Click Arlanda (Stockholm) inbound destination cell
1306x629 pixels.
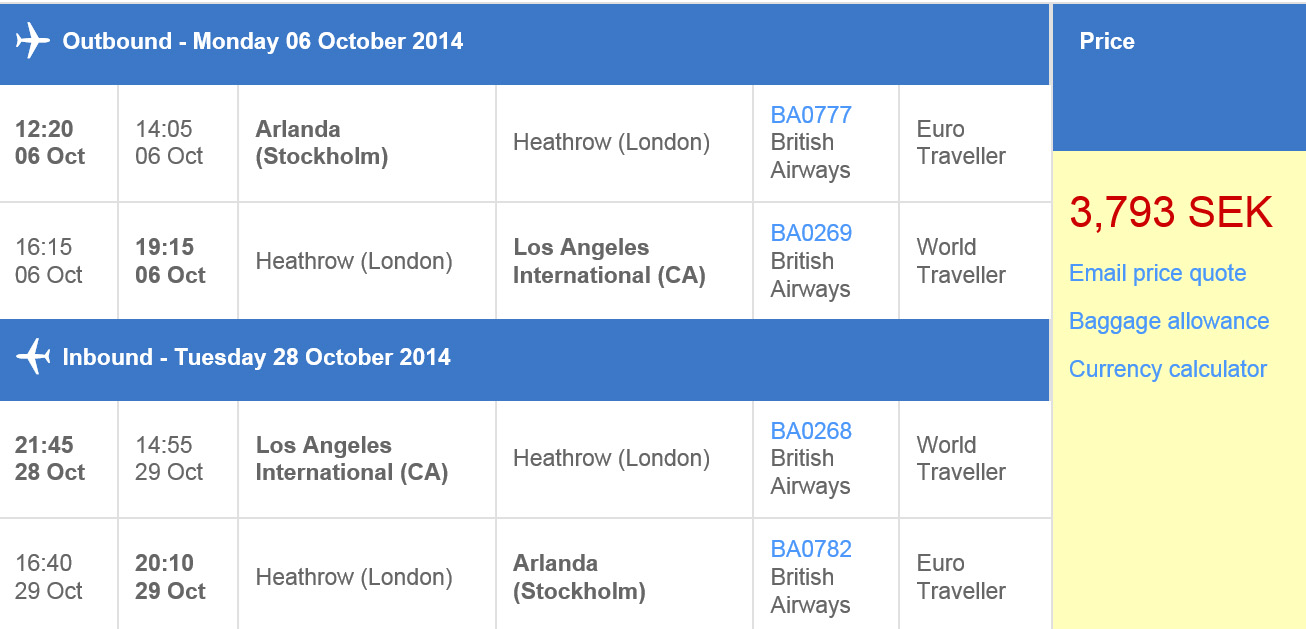pyautogui.click(x=579, y=577)
